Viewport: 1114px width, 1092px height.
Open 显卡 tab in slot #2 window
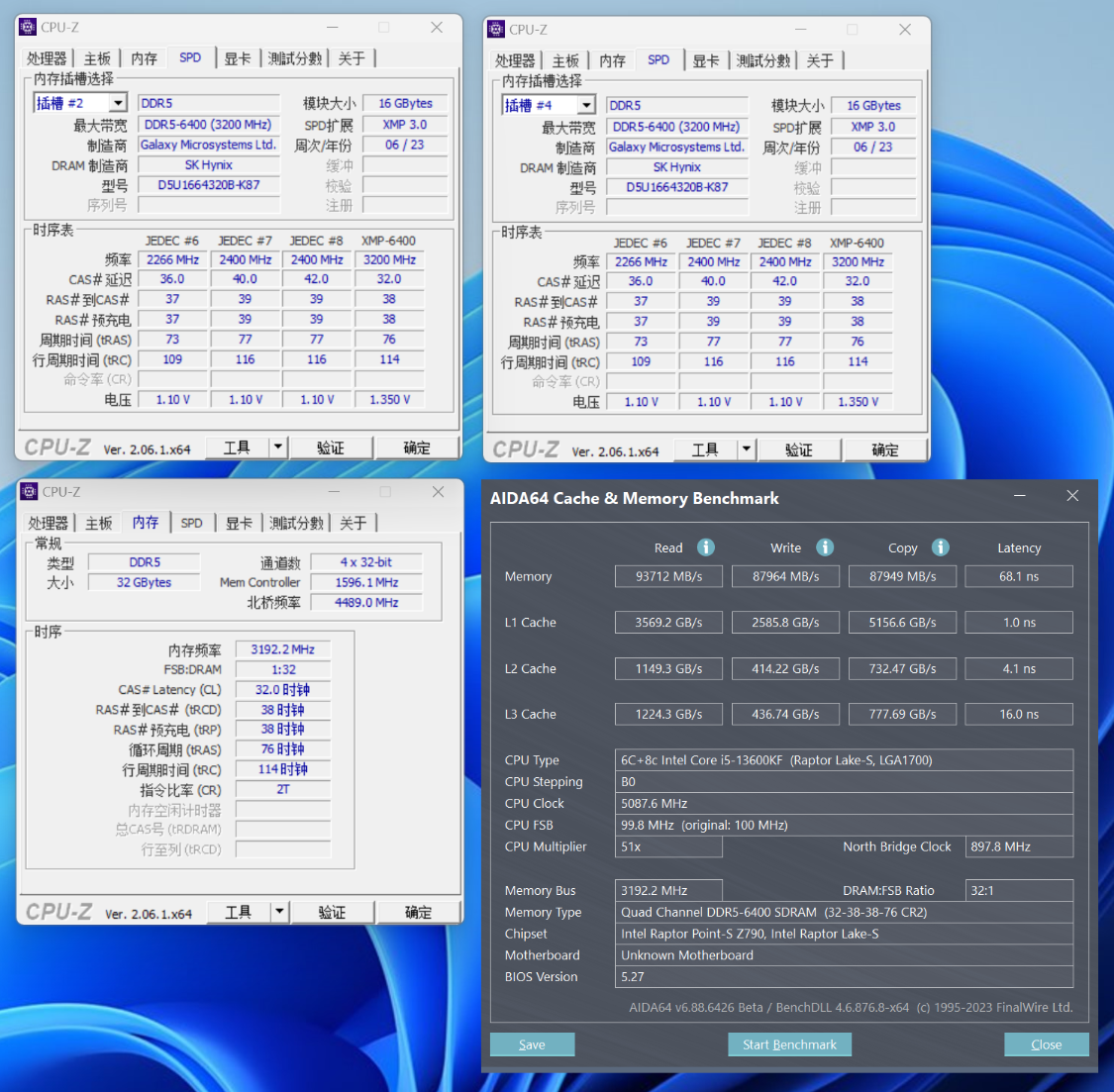click(x=238, y=58)
